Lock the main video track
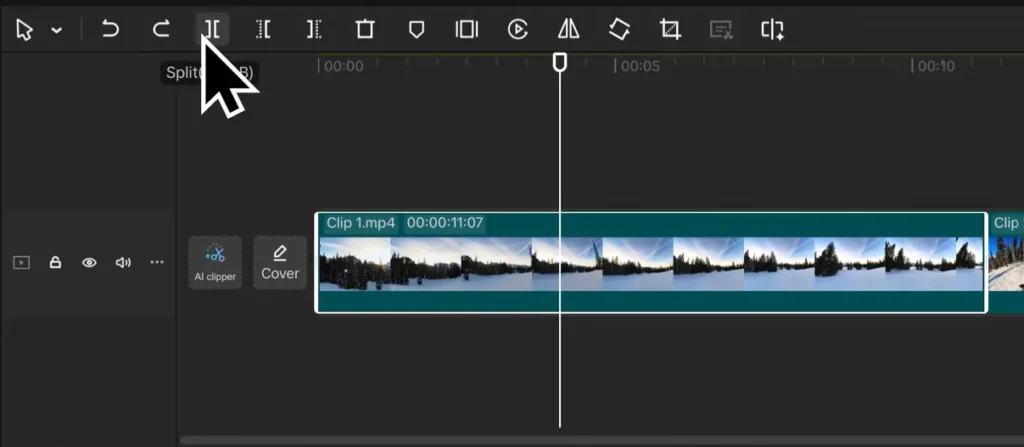This screenshot has height=447, width=1024. [x=56, y=263]
